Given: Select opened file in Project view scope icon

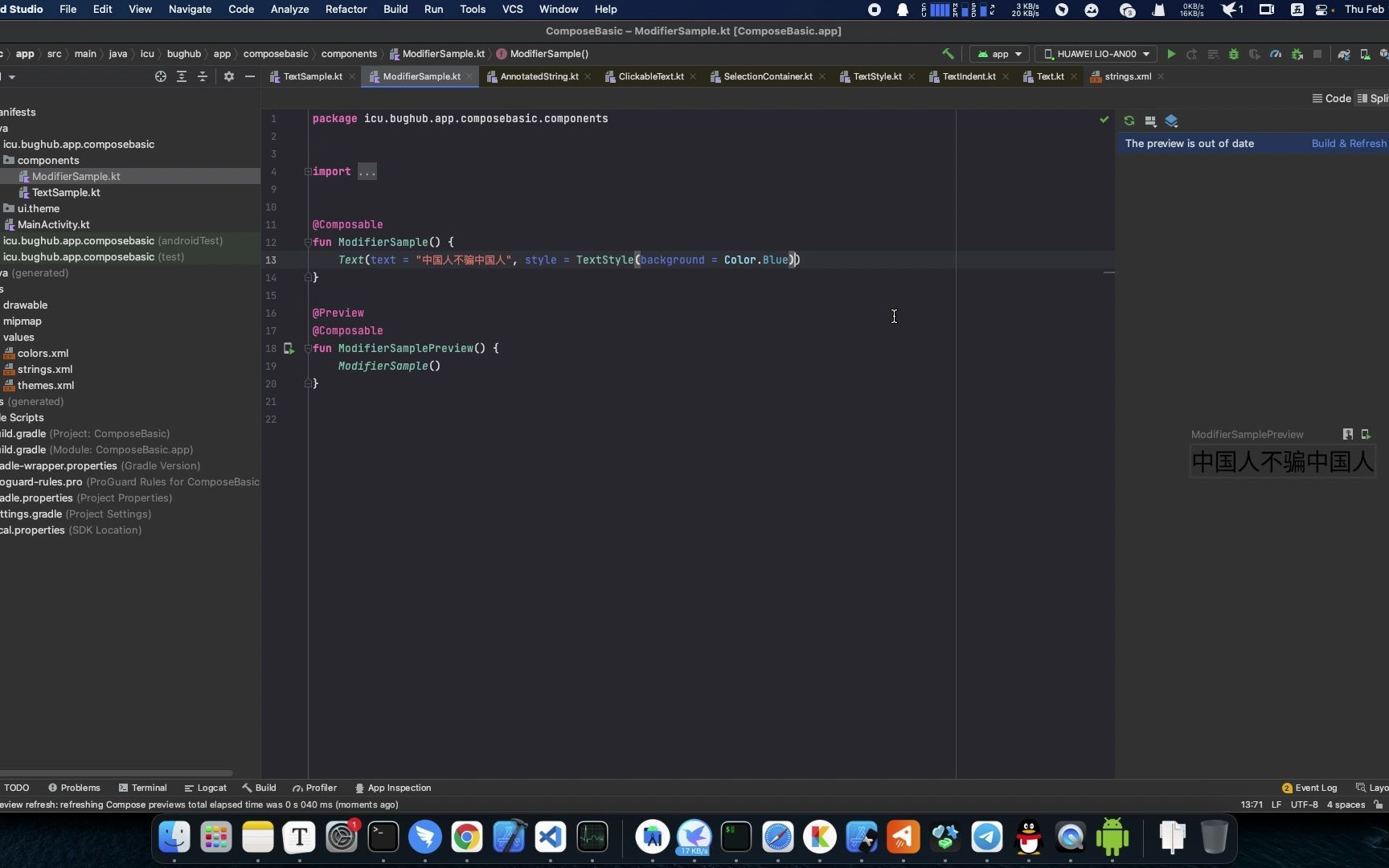Looking at the screenshot, I should (x=160, y=76).
